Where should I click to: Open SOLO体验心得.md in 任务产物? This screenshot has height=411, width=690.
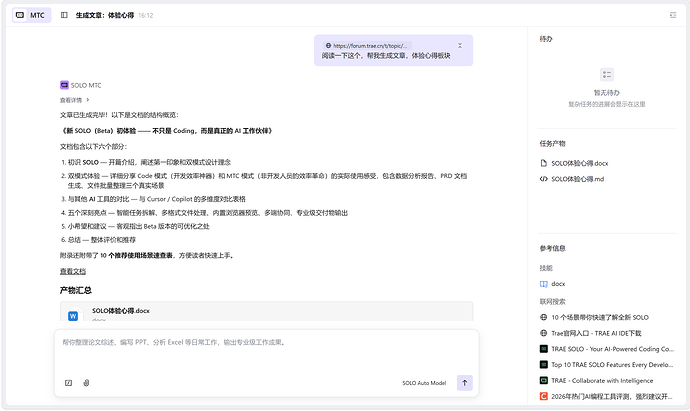(x=577, y=179)
